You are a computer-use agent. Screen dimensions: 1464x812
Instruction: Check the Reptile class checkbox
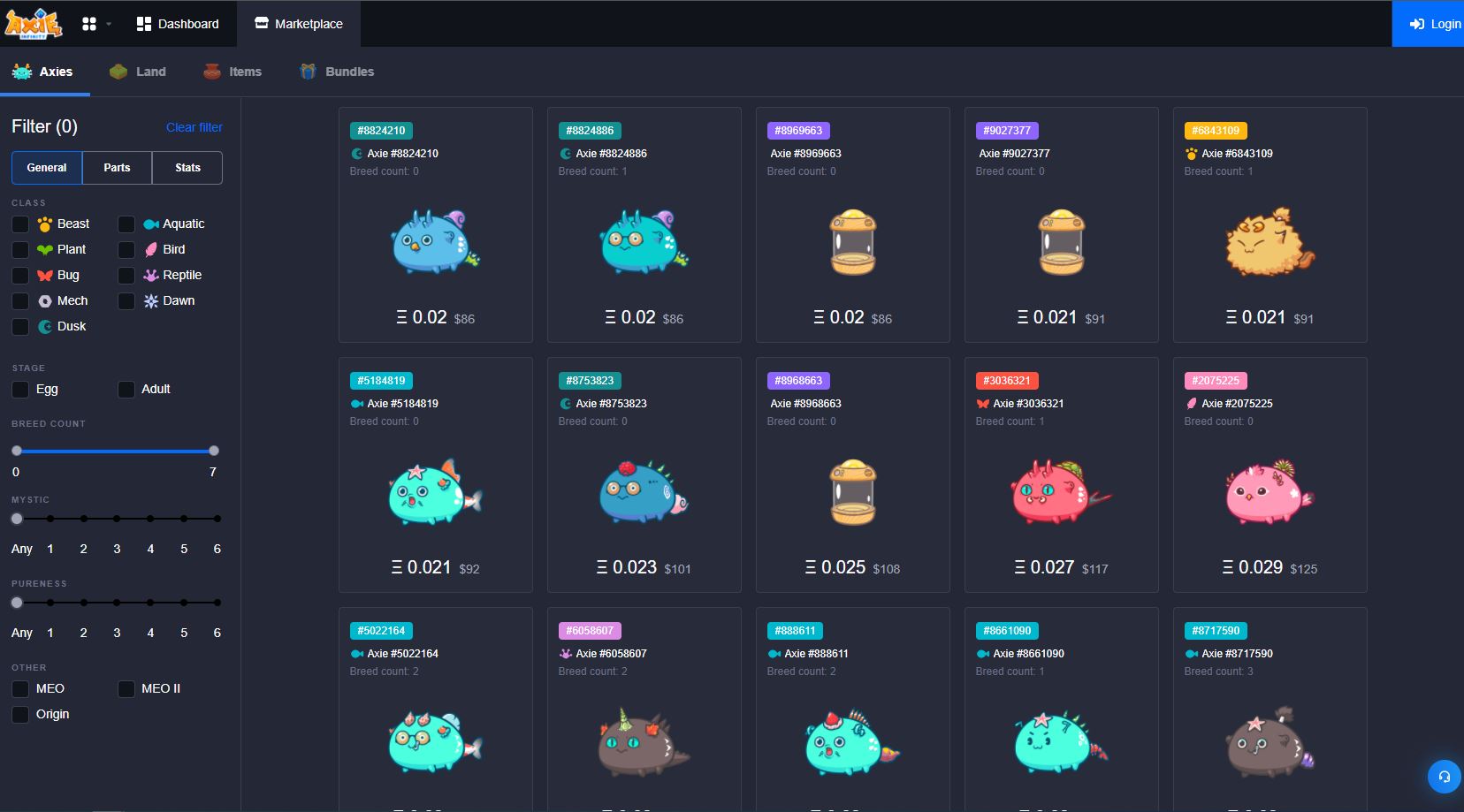(x=126, y=276)
